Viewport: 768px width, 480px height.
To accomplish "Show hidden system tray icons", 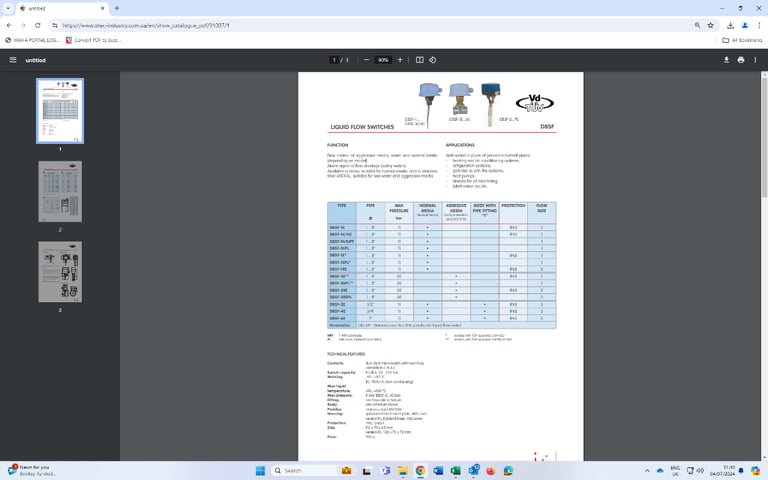I will click(x=647, y=470).
